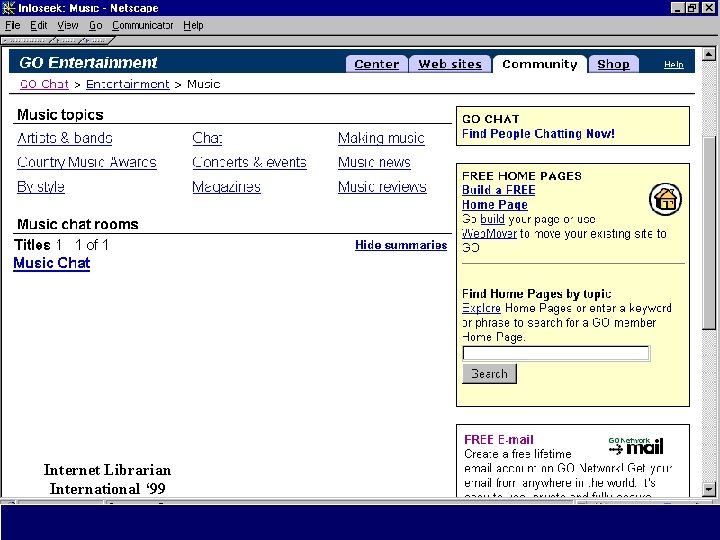Screen dimensions: 720x540
Task: Go to Entertainment breadcrumb link
Action: click(128, 84)
